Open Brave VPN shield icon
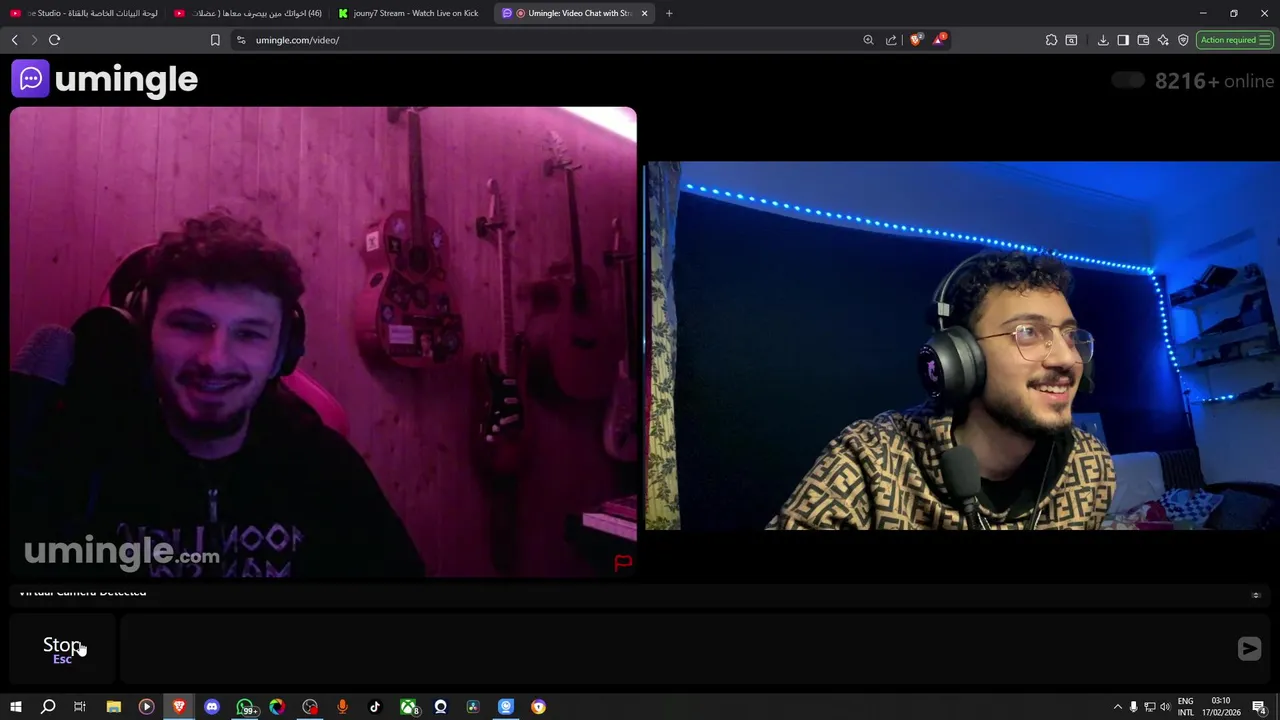1280x720 pixels. click(x=1183, y=40)
